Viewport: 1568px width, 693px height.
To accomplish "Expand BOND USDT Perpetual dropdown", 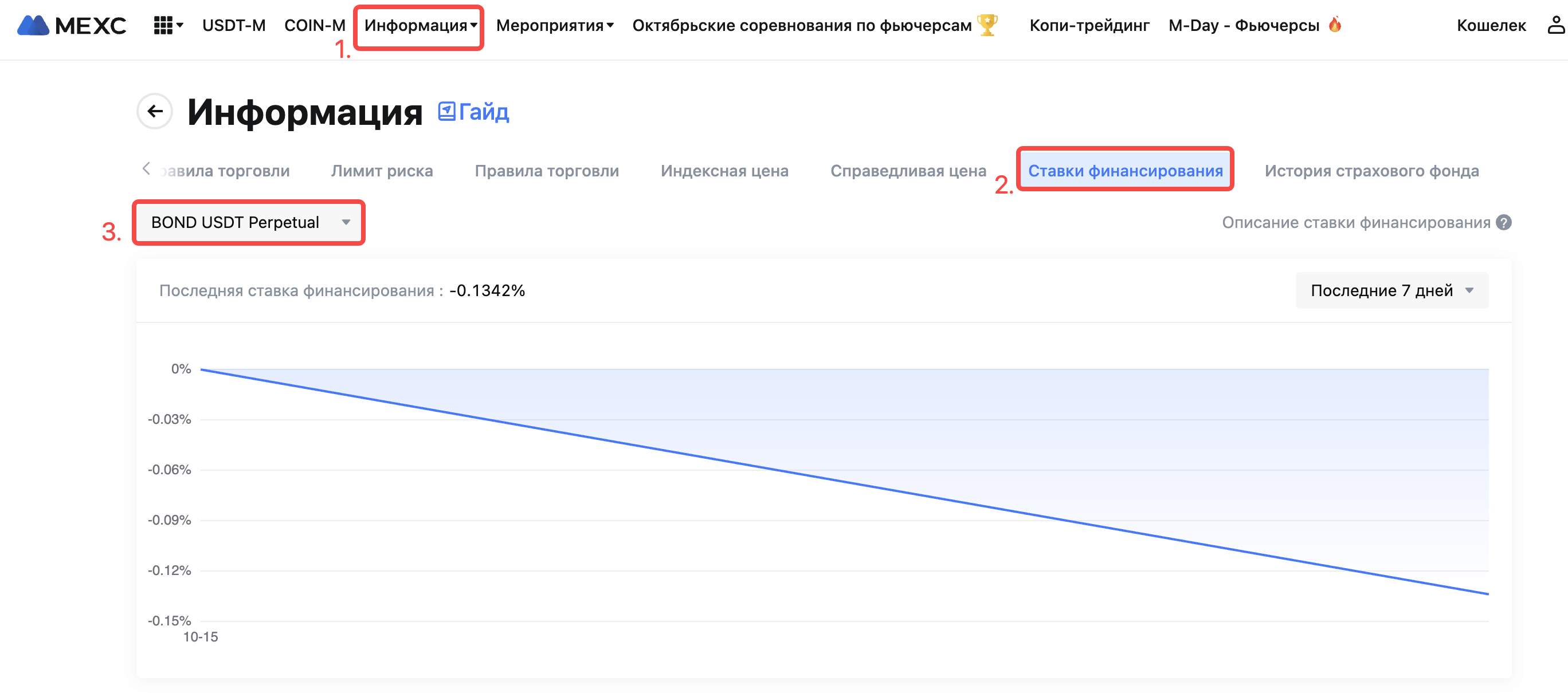I will click(249, 223).
